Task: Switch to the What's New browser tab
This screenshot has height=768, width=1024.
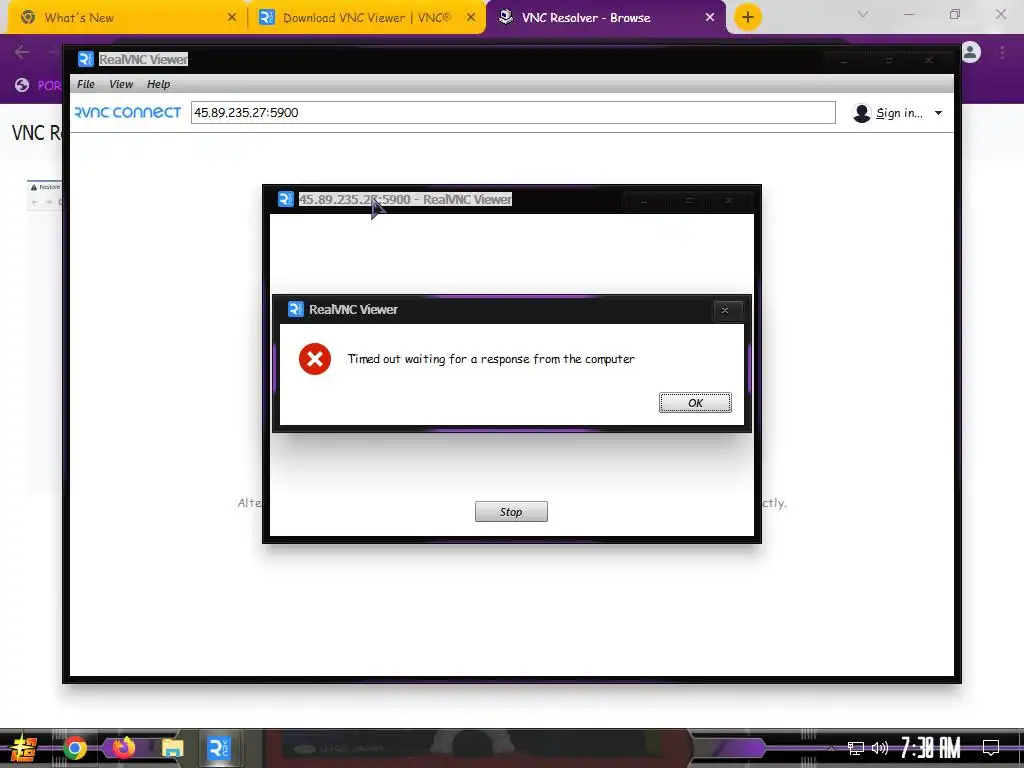Action: [x=123, y=18]
